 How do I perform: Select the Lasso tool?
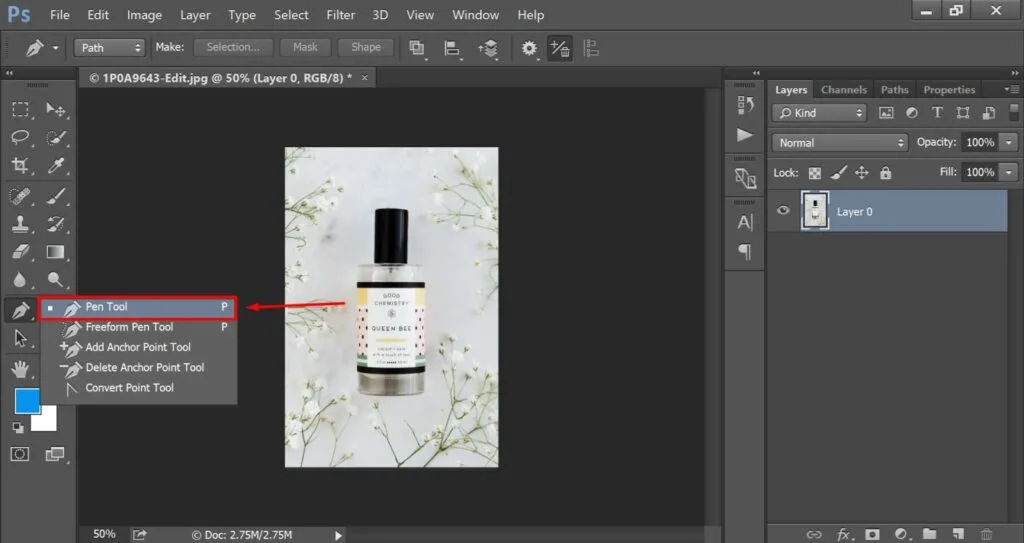point(20,137)
